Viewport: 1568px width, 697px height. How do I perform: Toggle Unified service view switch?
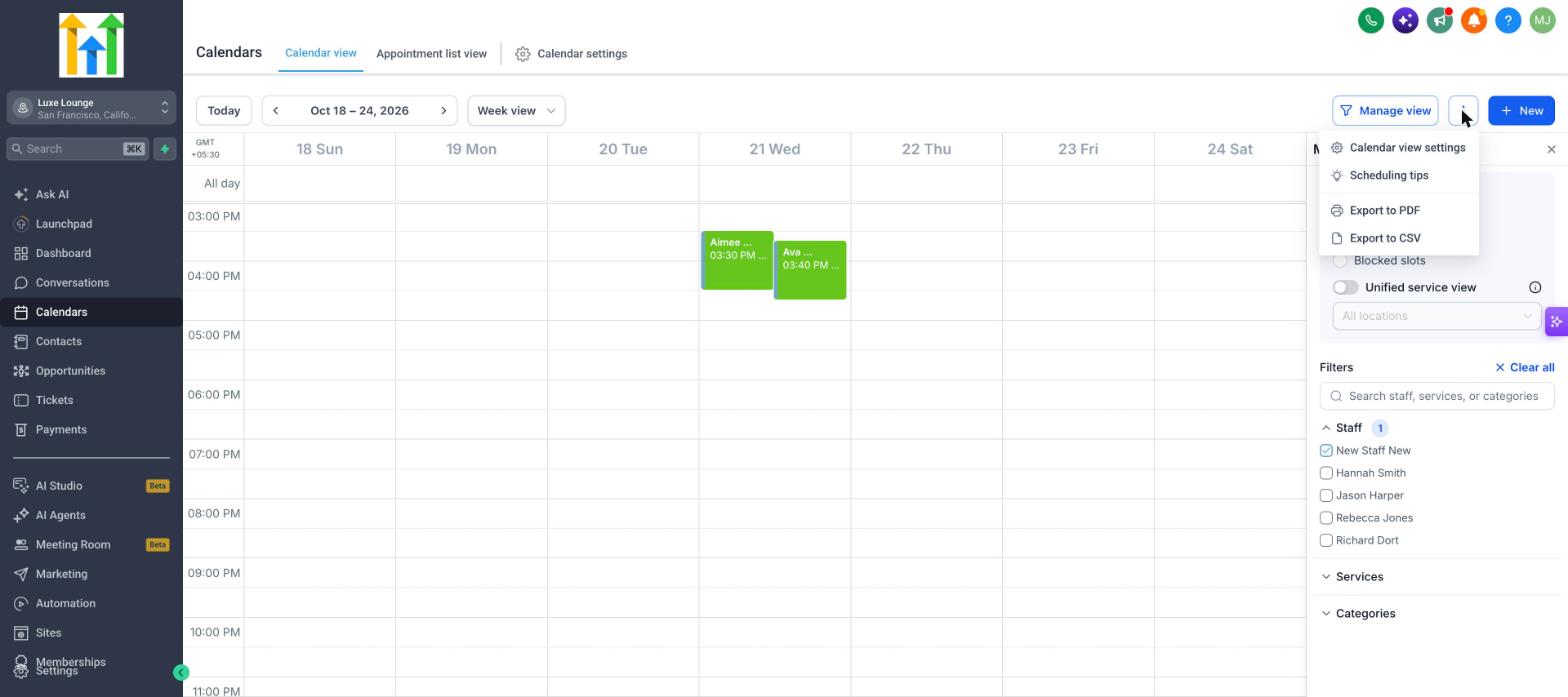pos(1345,288)
